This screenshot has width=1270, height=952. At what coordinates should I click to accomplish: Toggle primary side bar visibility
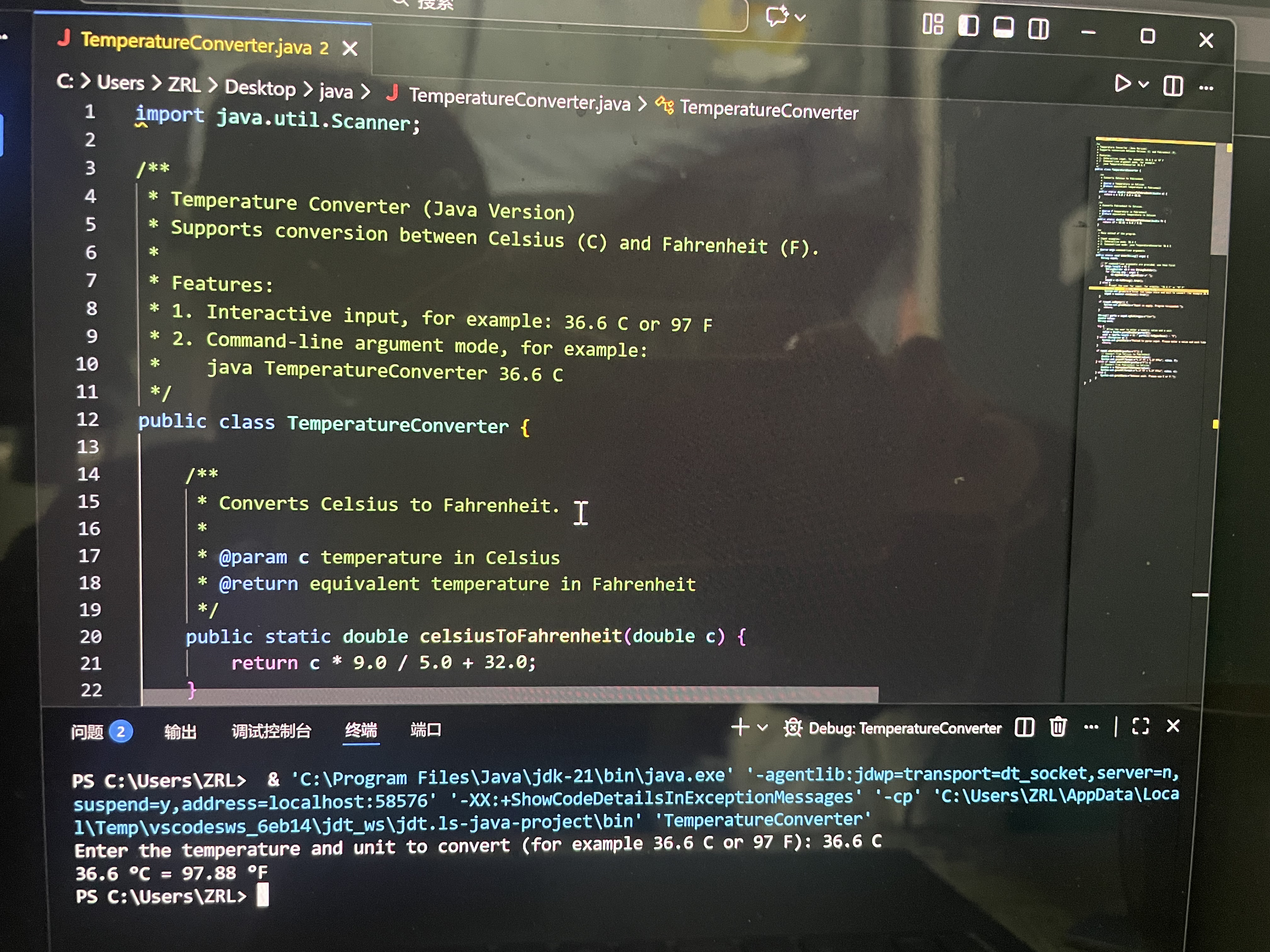point(968,26)
